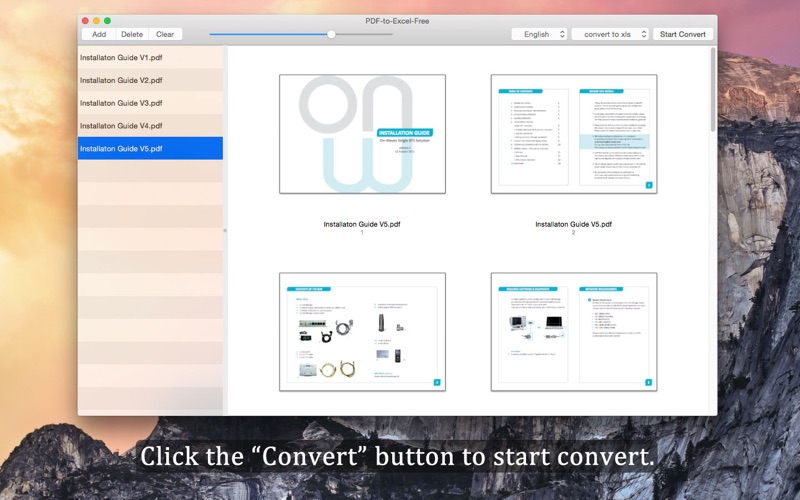Viewport: 800px width, 500px height.
Task: Clear the file list
Action: pos(165,34)
